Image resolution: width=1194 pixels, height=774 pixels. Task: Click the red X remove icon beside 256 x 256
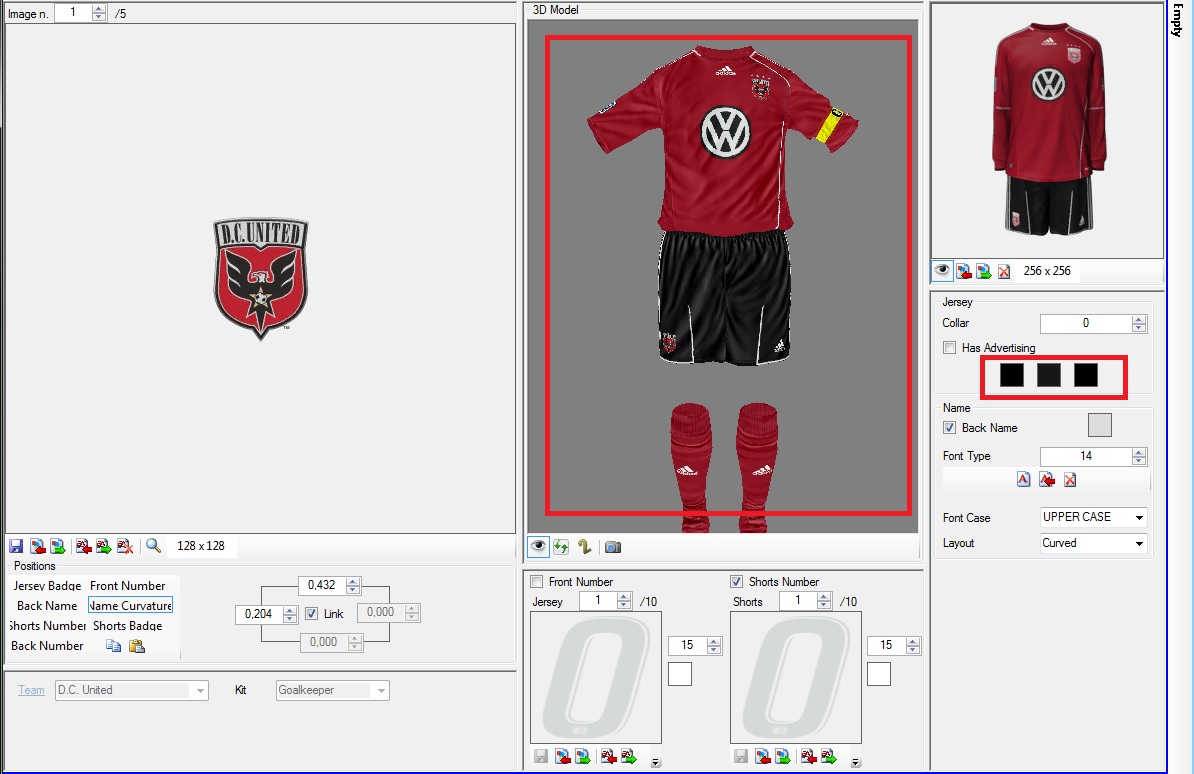pos(1004,271)
